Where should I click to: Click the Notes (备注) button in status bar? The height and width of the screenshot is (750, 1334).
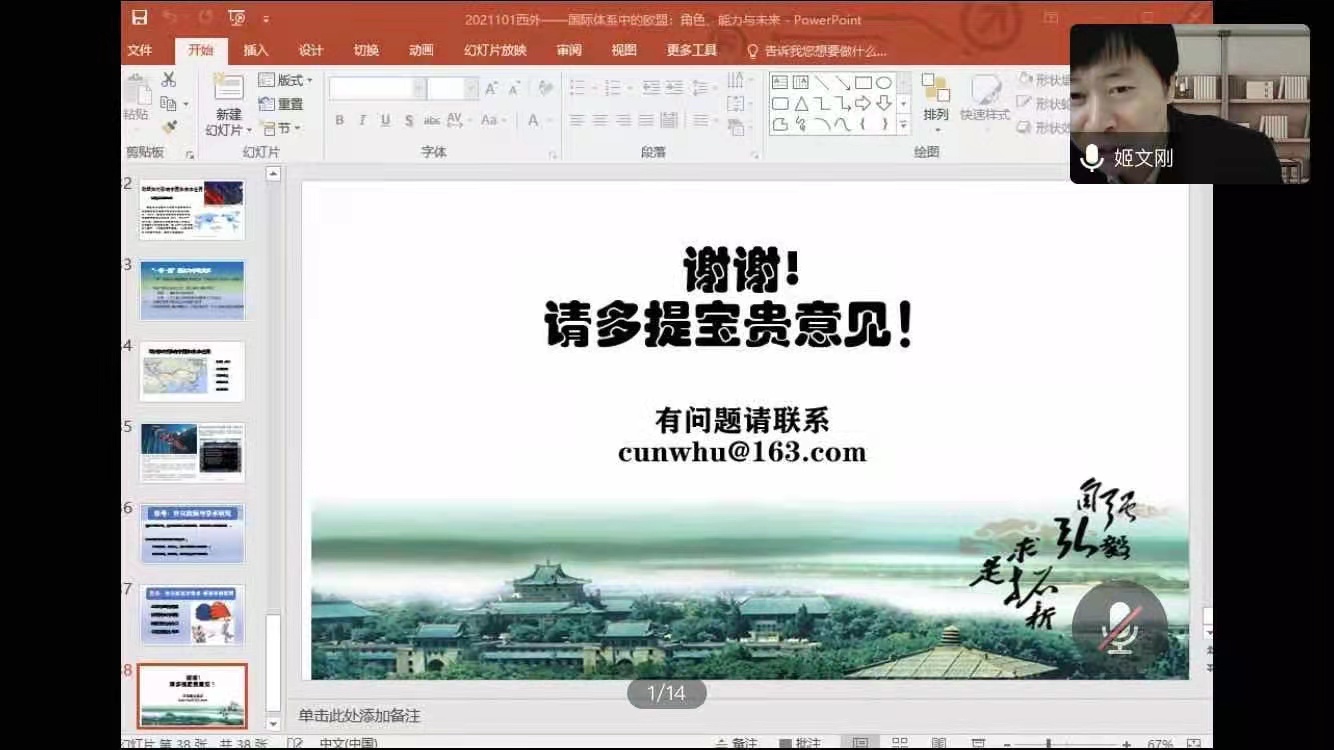(x=737, y=743)
